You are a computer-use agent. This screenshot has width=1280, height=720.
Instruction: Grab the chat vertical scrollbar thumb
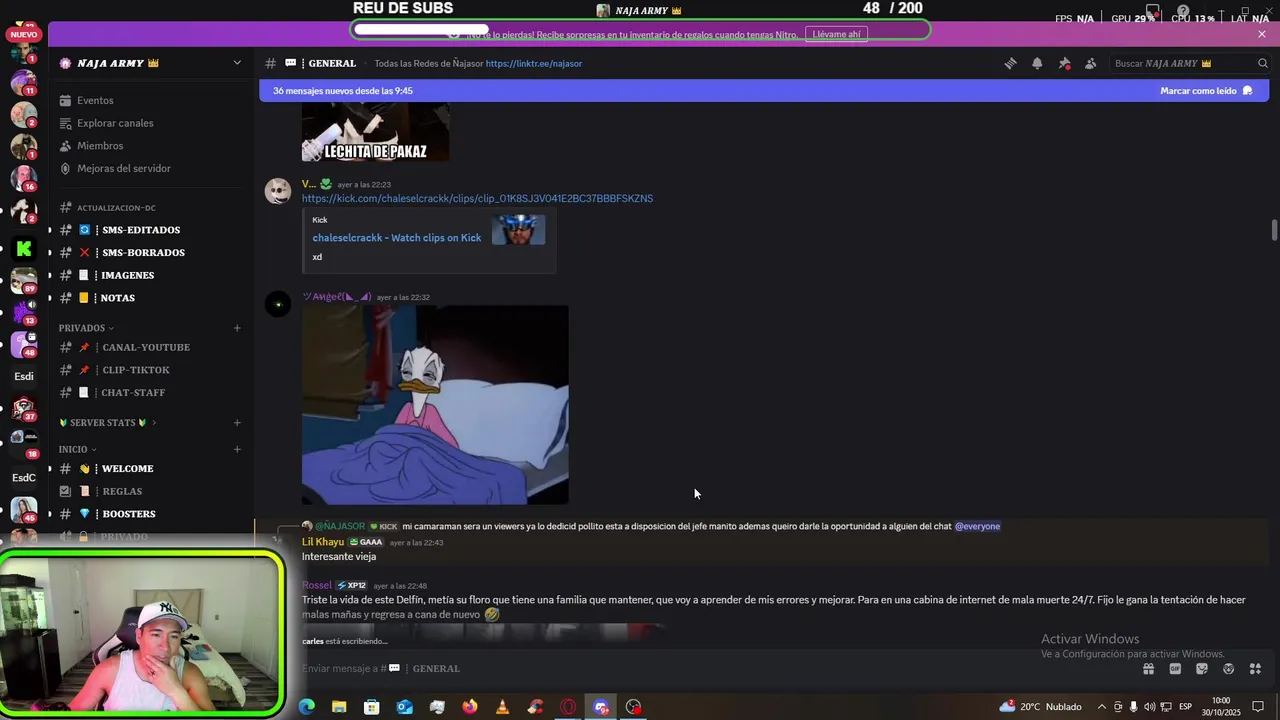coord(1274,229)
